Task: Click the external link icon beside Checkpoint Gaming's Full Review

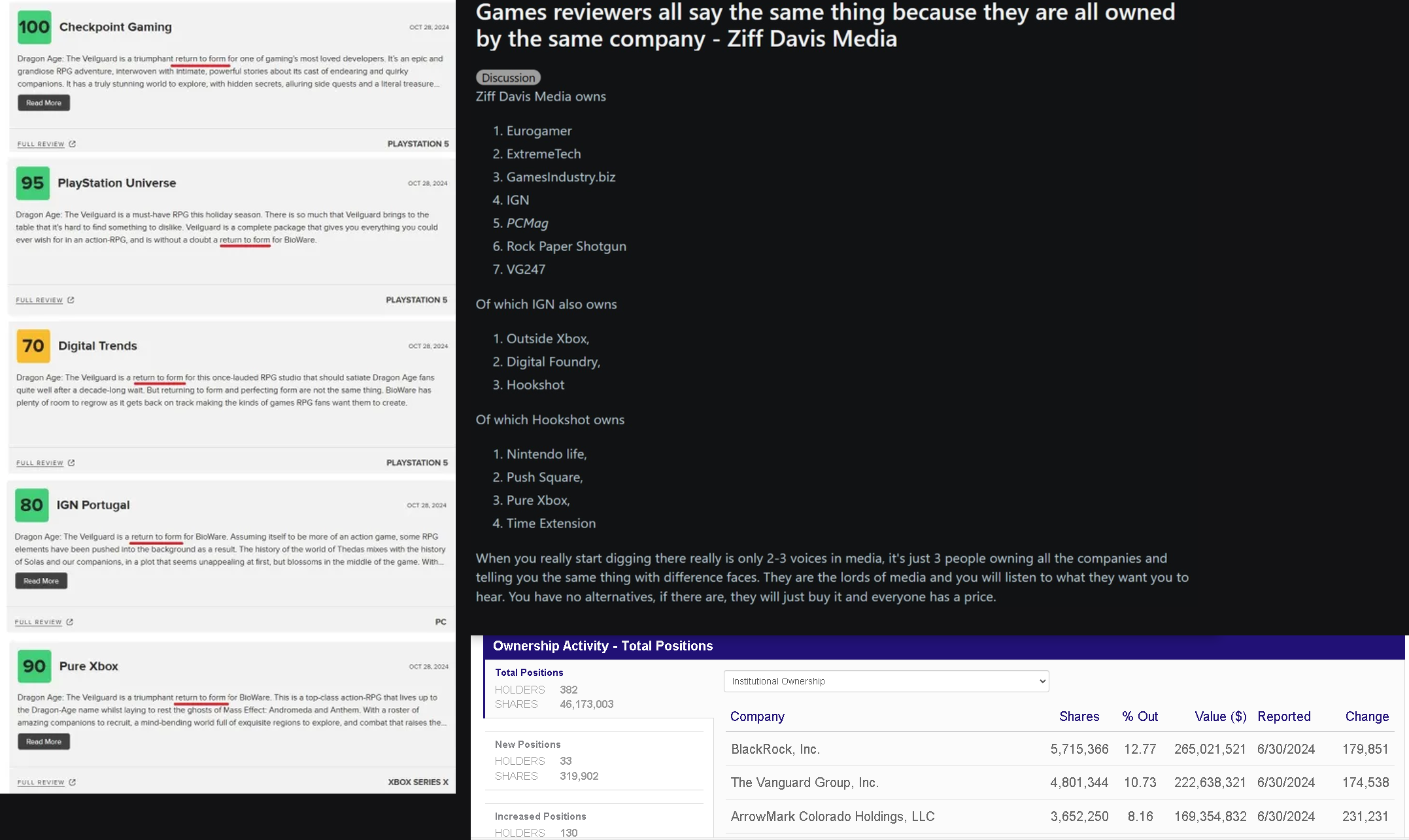Action: point(72,144)
